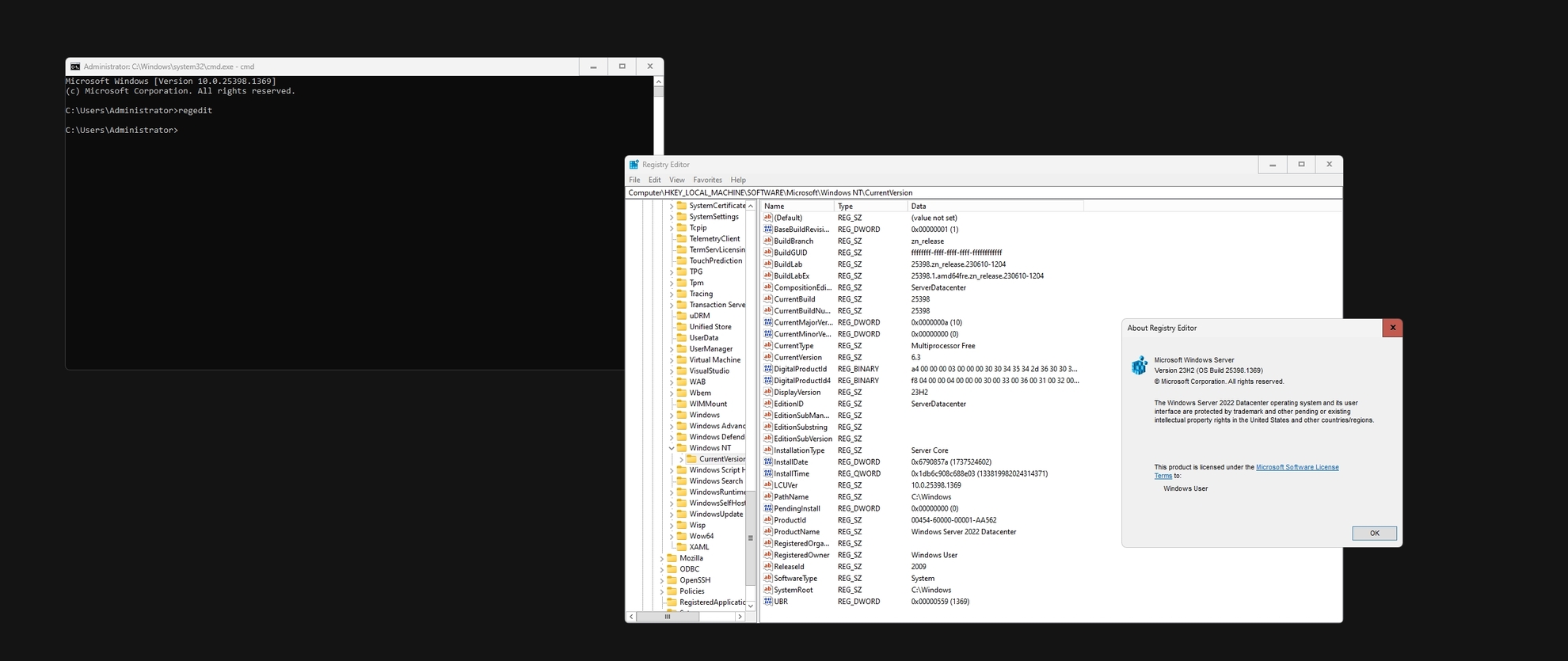This screenshot has height=661, width=1568.
Task: Expand the ODBC registry key
Action: click(x=662, y=569)
